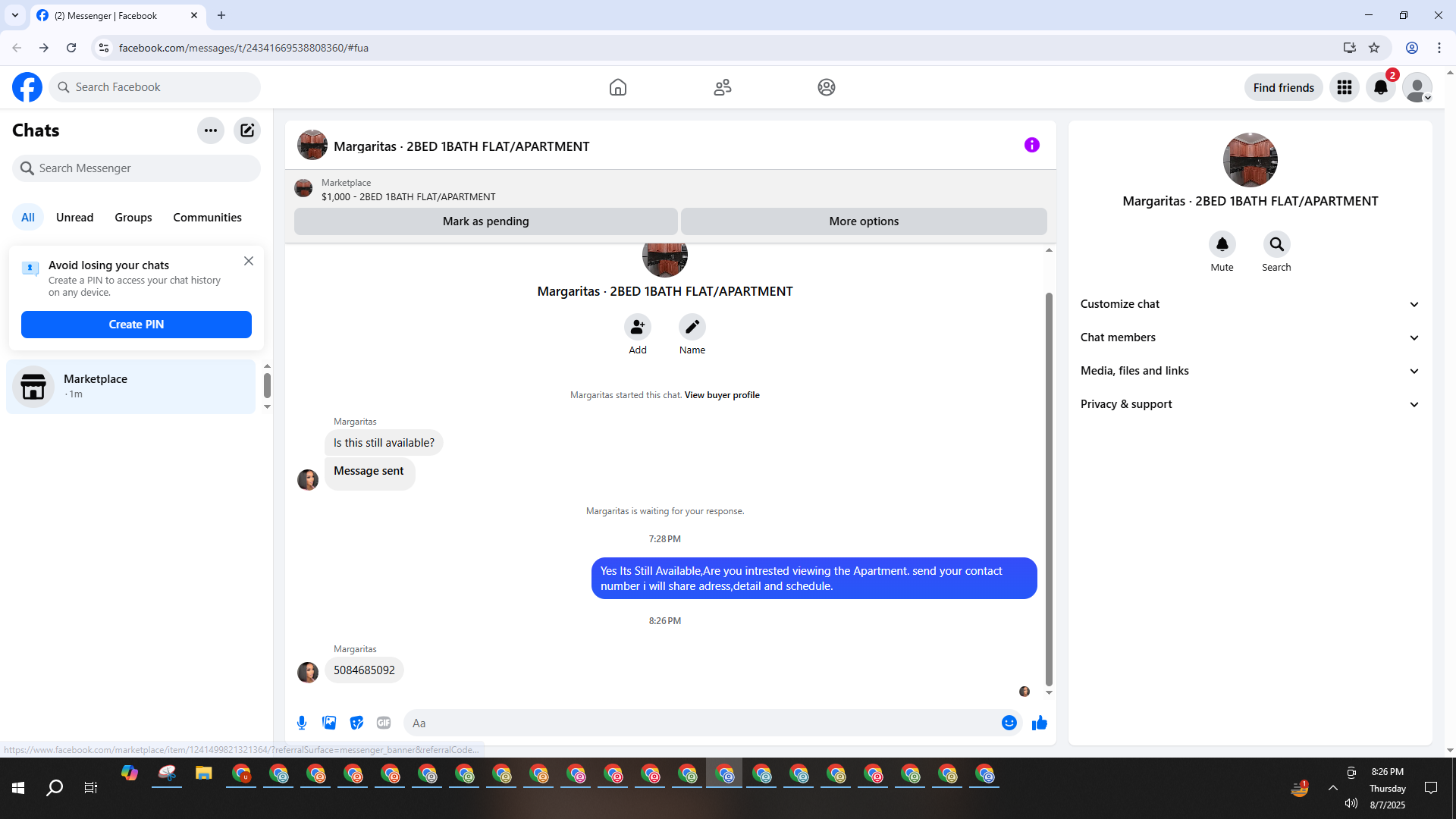The image size is (1456, 819).
Task: Focus the Search Facebook field
Action: [155, 87]
